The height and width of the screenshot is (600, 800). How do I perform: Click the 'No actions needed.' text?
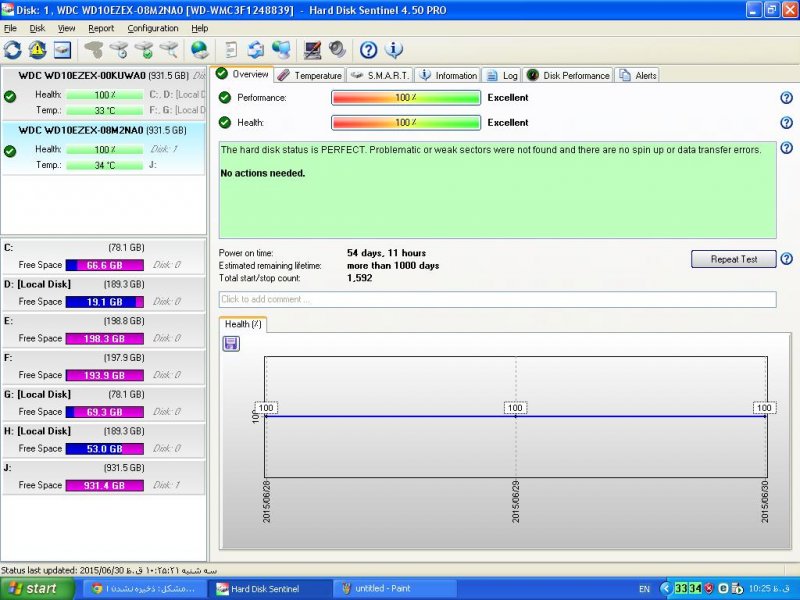click(x=263, y=173)
